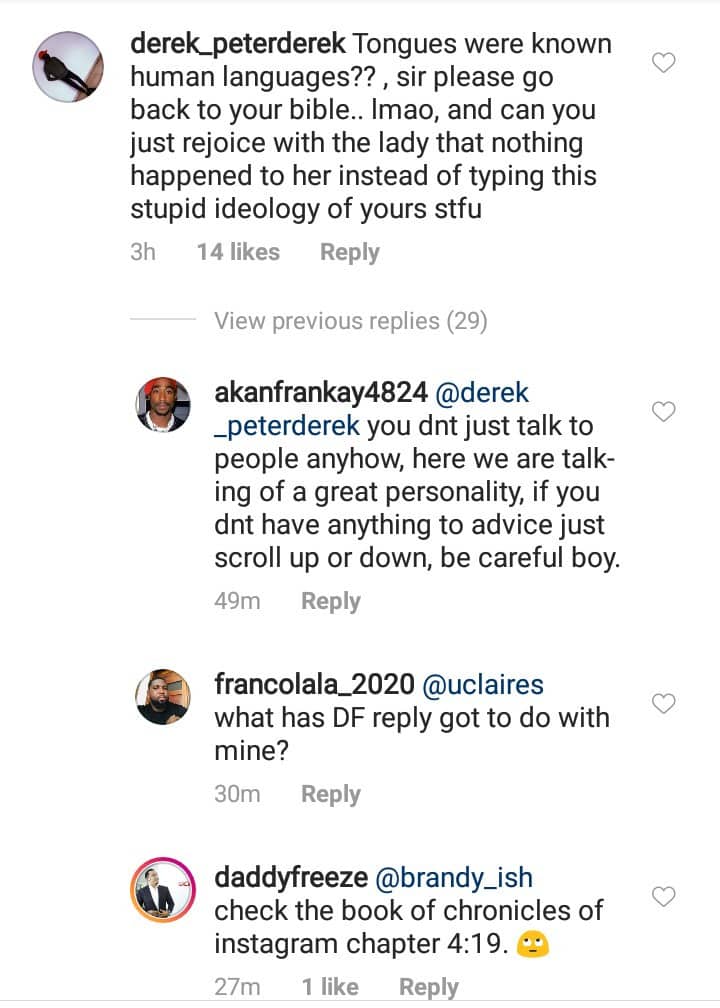The height and width of the screenshot is (1008, 720).
Task: Open derek_peterderek's profile picture
Action: coord(66,67)
